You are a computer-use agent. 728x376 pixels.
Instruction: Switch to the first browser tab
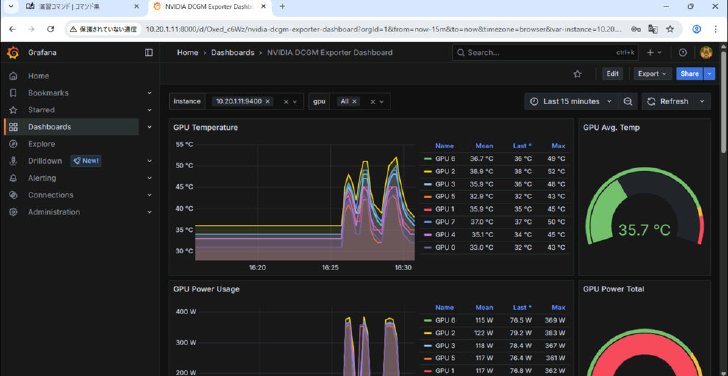pos(84,6)
